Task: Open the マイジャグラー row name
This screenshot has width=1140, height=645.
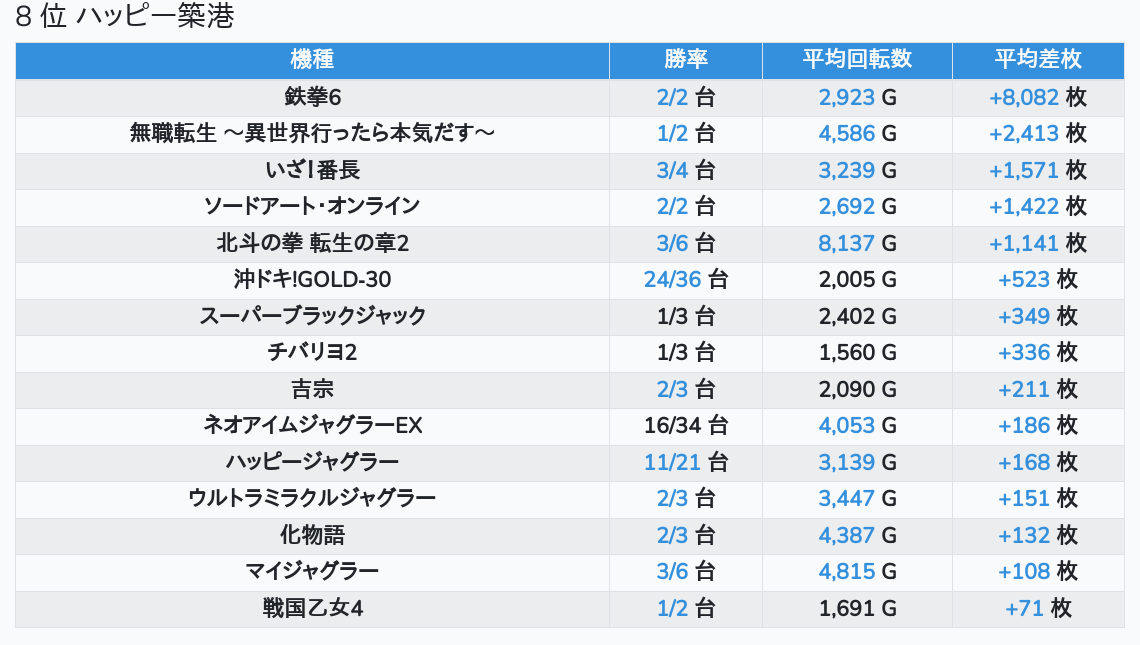Action: [312, 571]
